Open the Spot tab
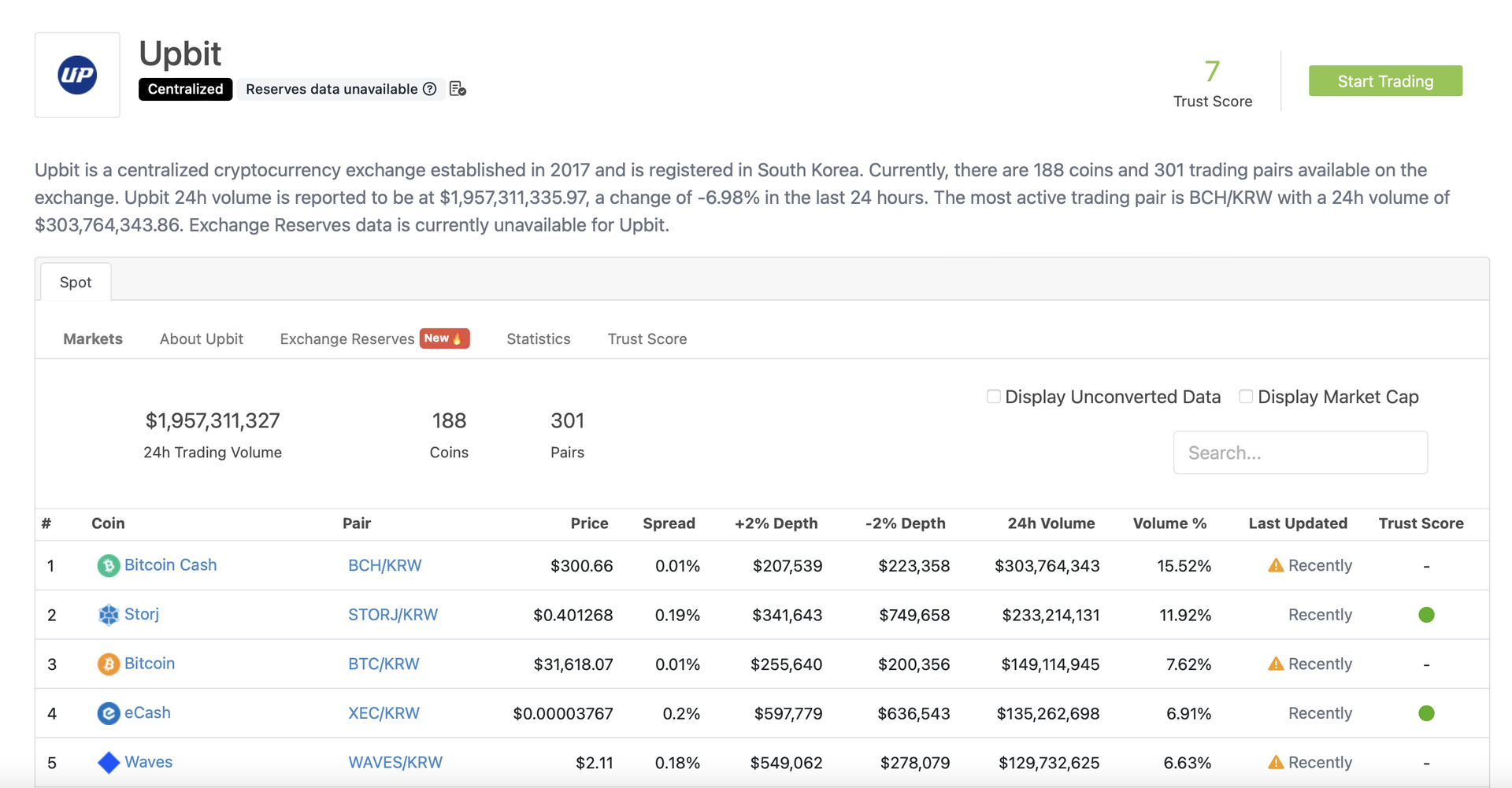This screenshot has height=788, width=1512. tap(76, 282)
